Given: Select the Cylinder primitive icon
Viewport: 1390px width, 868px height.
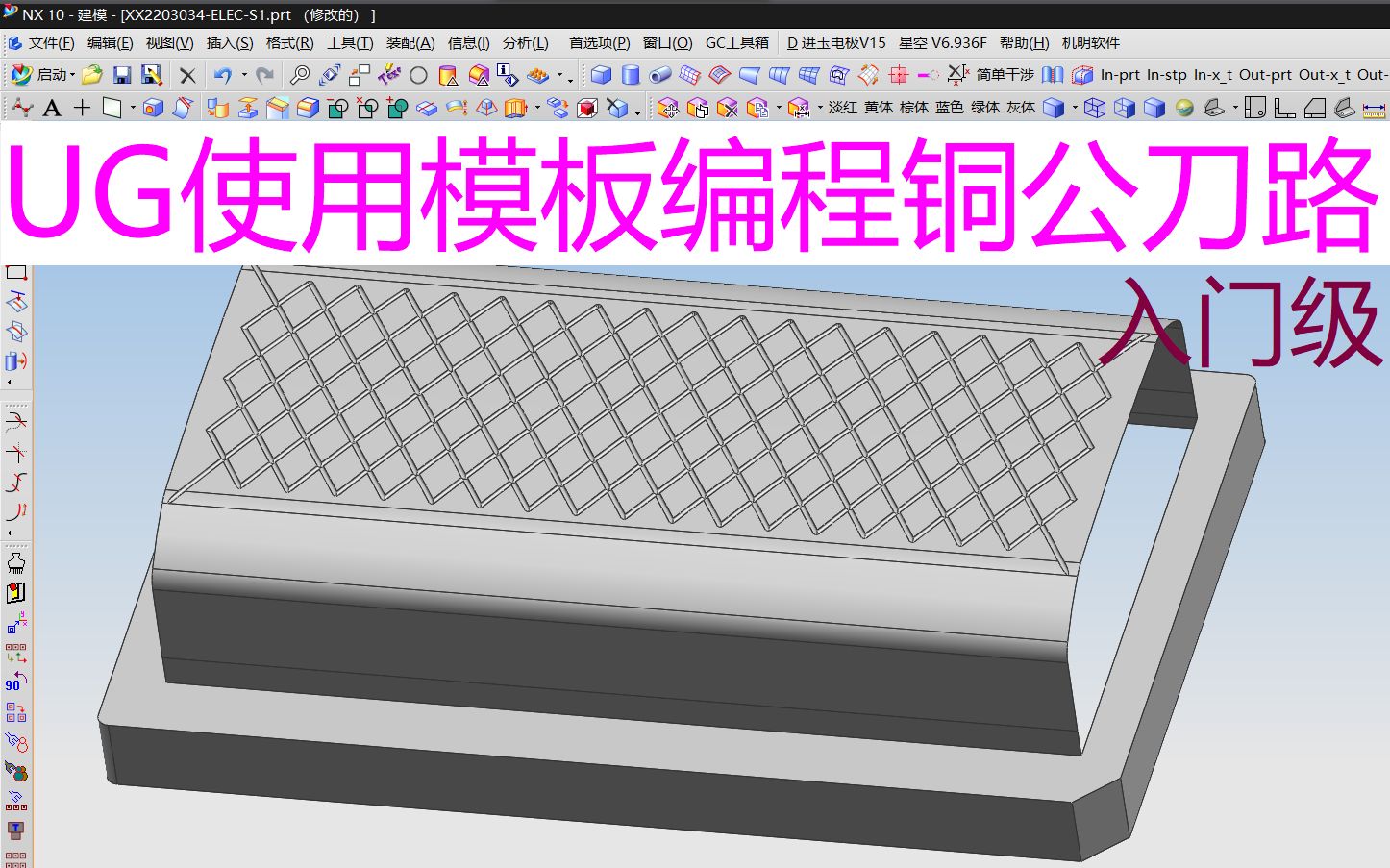Looking at the screenshot, I should tap(631, 74).
